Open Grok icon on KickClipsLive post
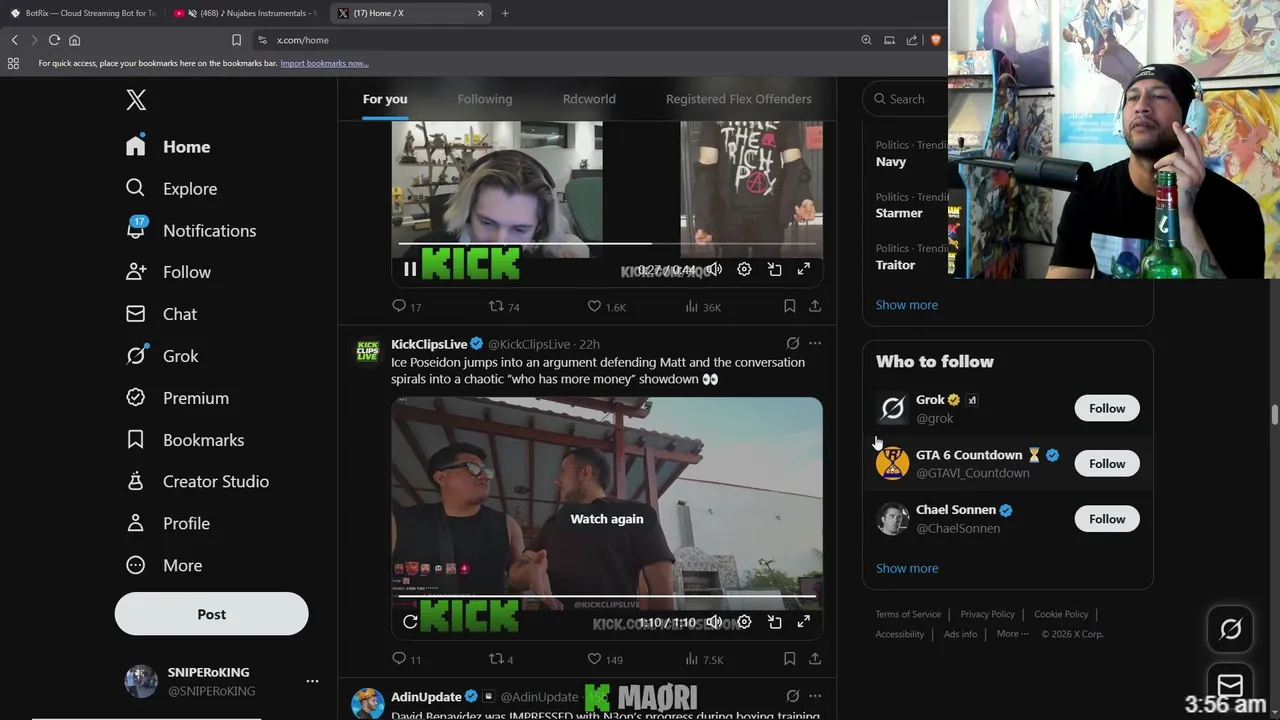 tap(792, 343)
